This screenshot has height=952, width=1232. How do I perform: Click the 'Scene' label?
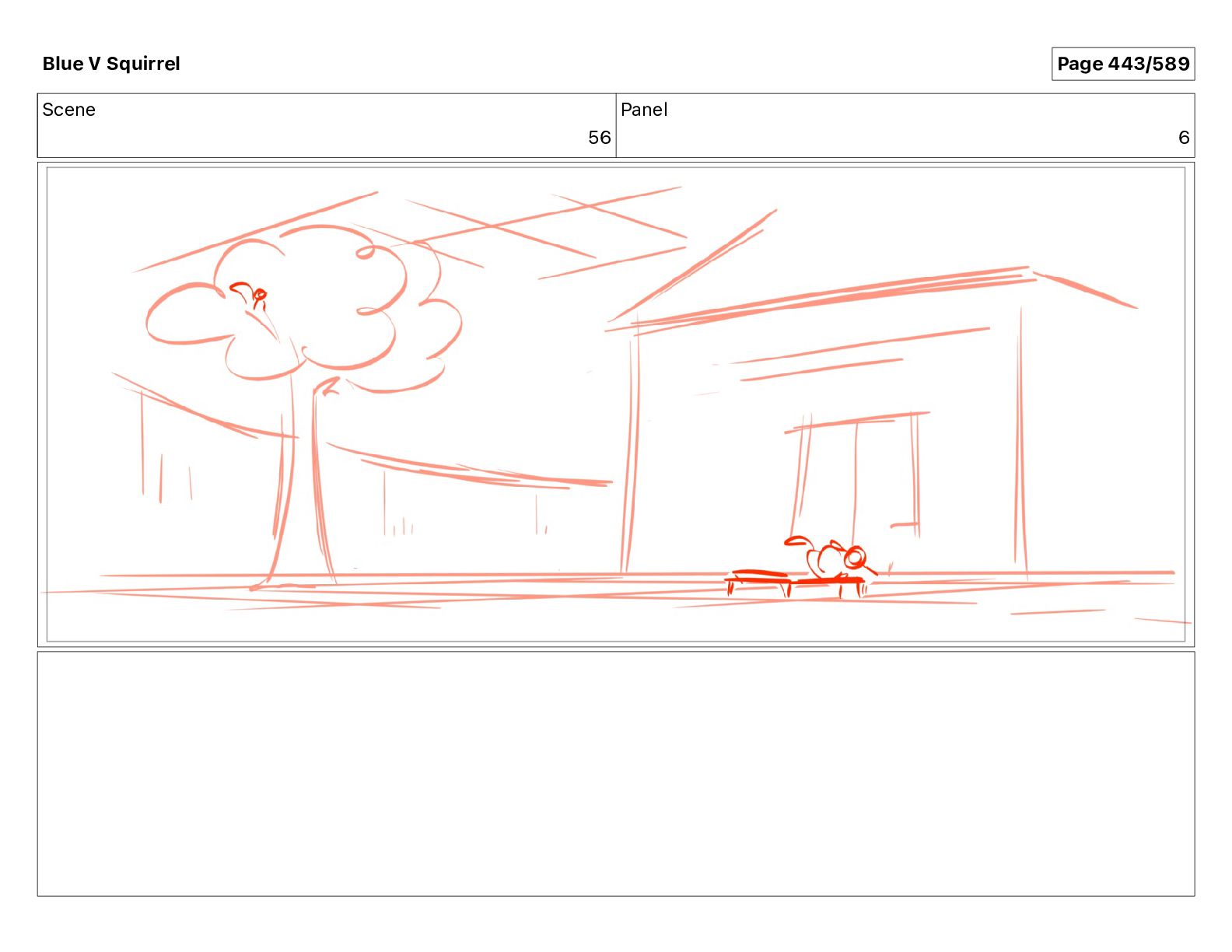tap(68, 110)
